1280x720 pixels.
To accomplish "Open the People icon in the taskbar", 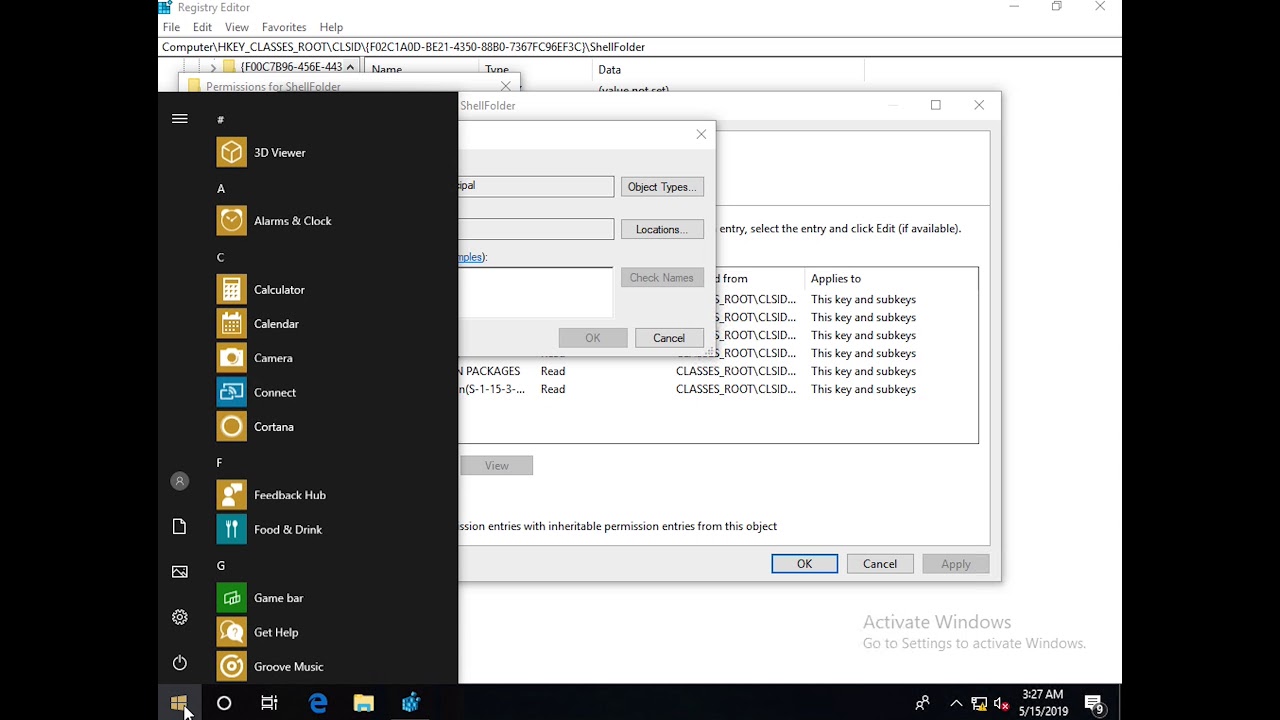I will 922,704.
